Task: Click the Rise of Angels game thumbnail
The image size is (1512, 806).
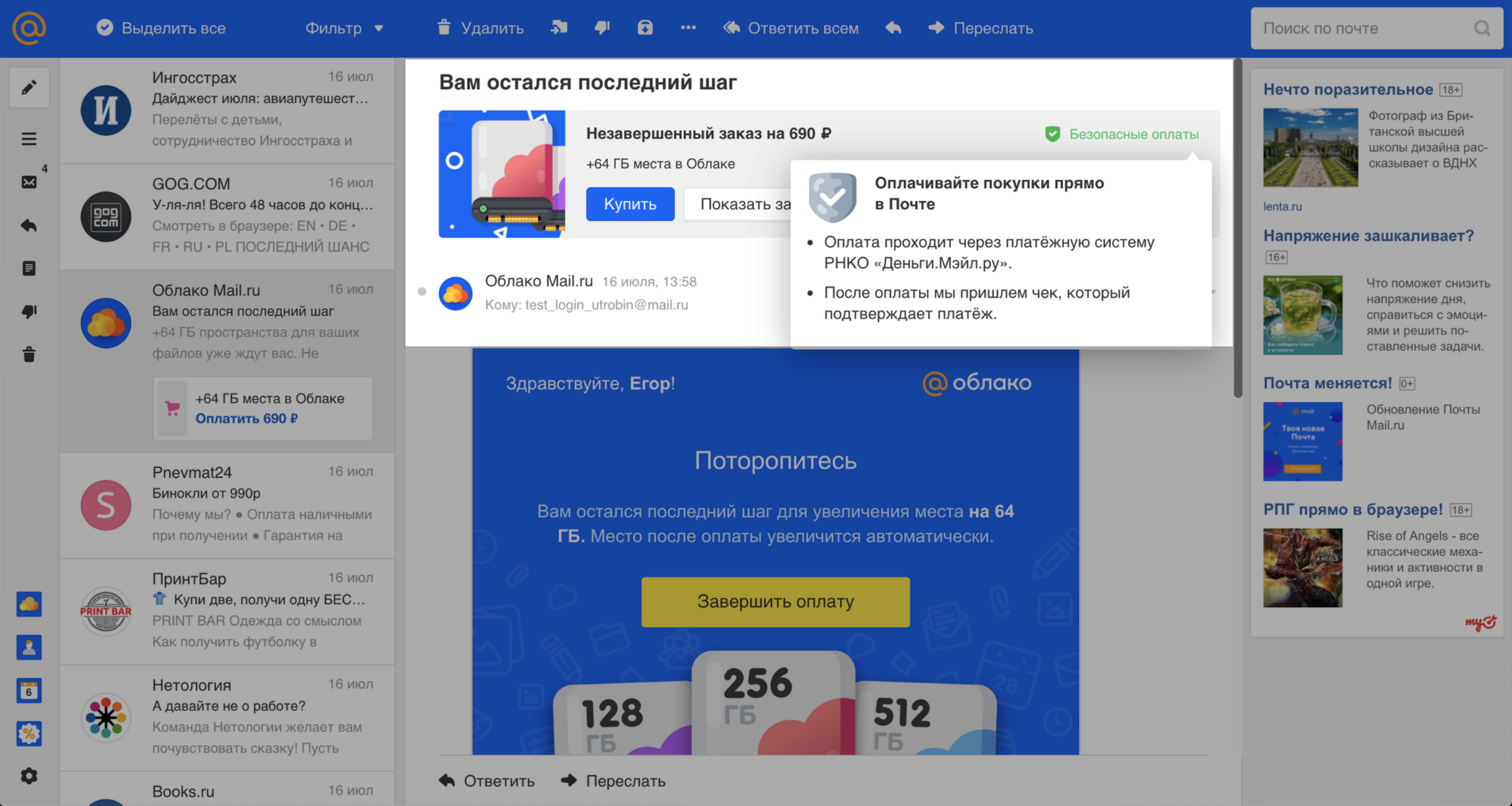Action: coord(1302,567)
